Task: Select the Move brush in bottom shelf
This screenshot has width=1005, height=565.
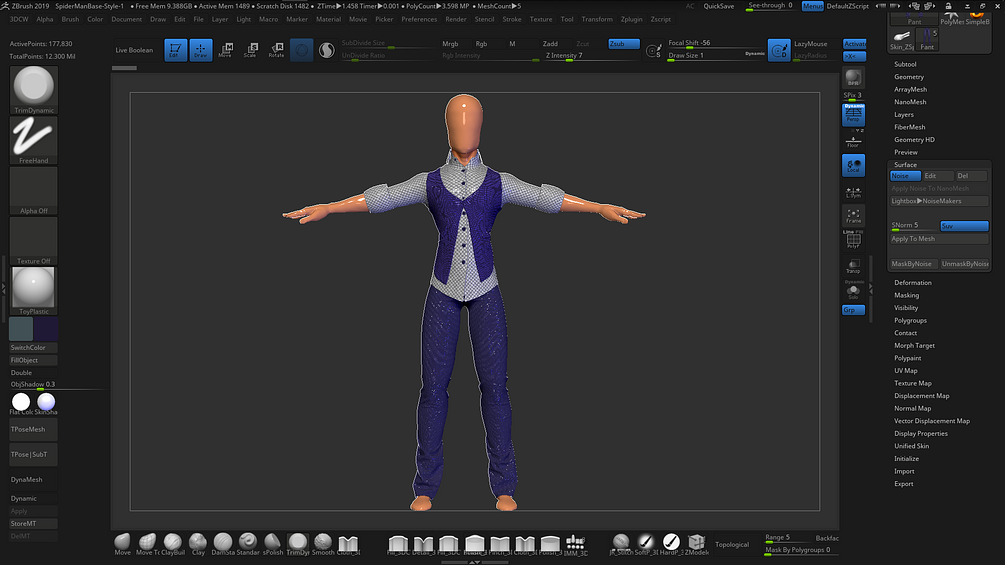Action: pyautogui.click(x=122, y=542)
